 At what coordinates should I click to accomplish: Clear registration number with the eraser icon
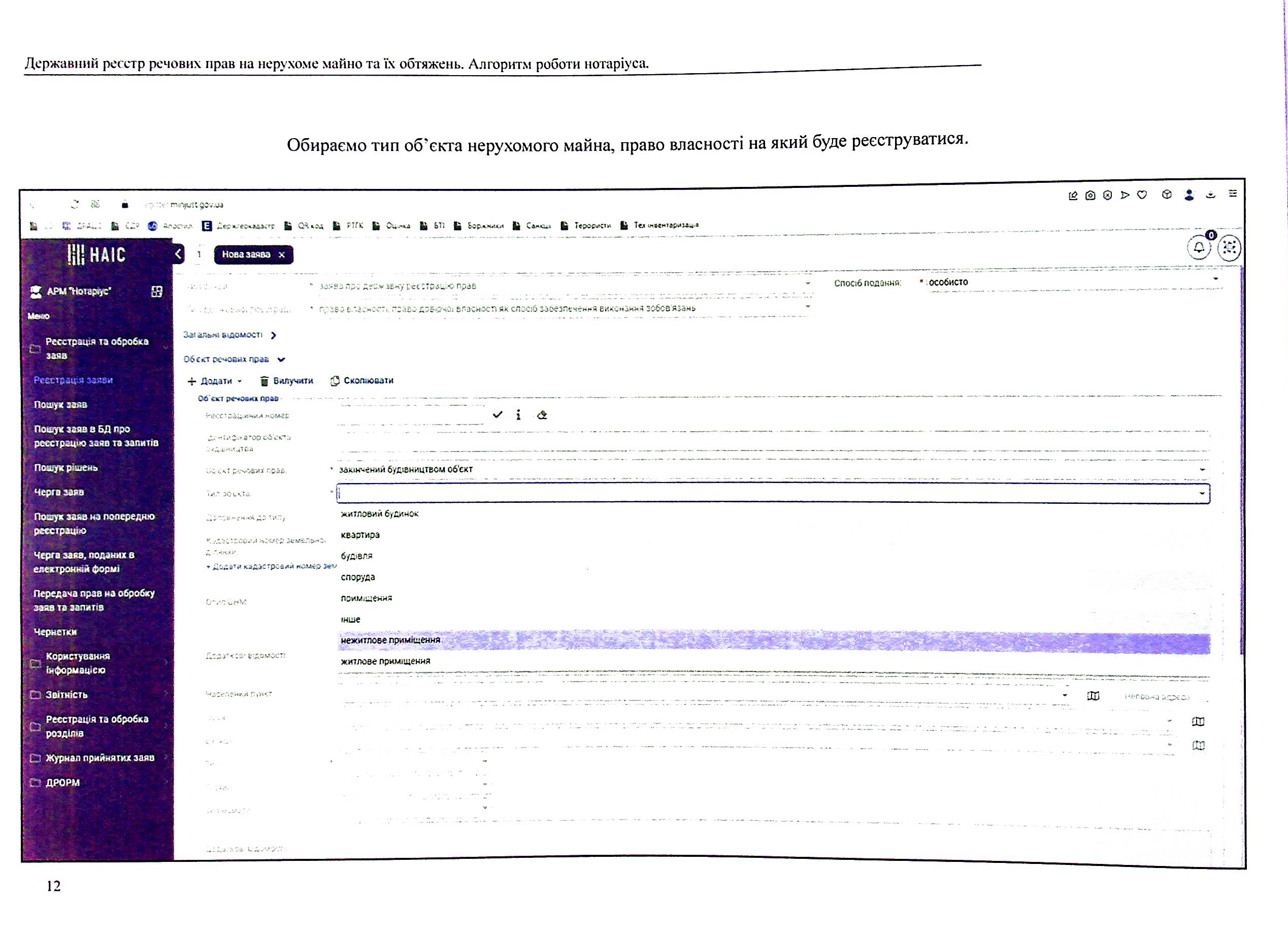pyautogui.click(x=542, y=415)
